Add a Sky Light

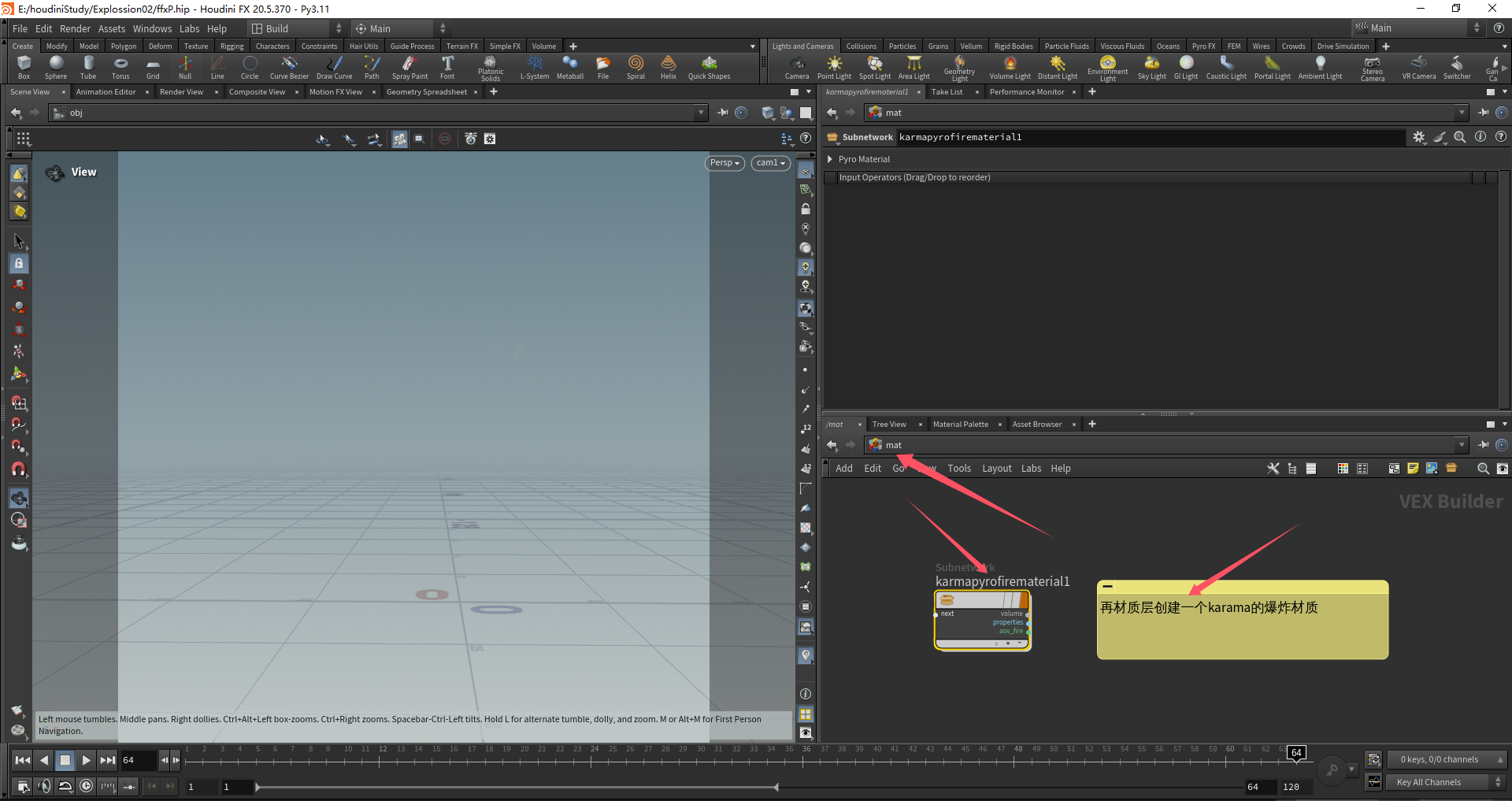pos(1152,68)
